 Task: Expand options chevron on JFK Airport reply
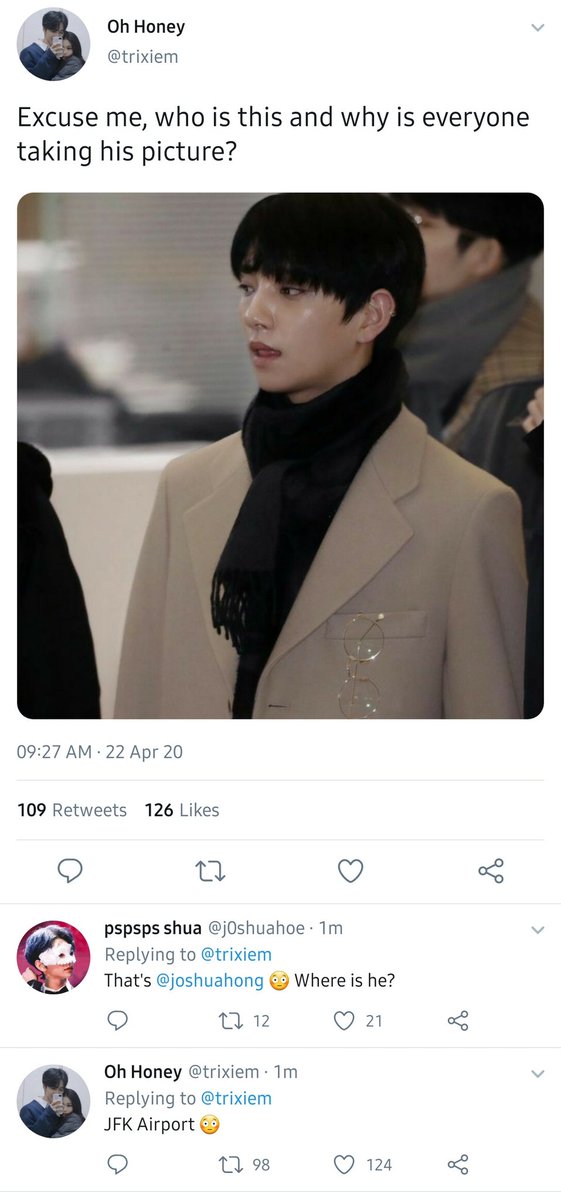pos(537,1074)
